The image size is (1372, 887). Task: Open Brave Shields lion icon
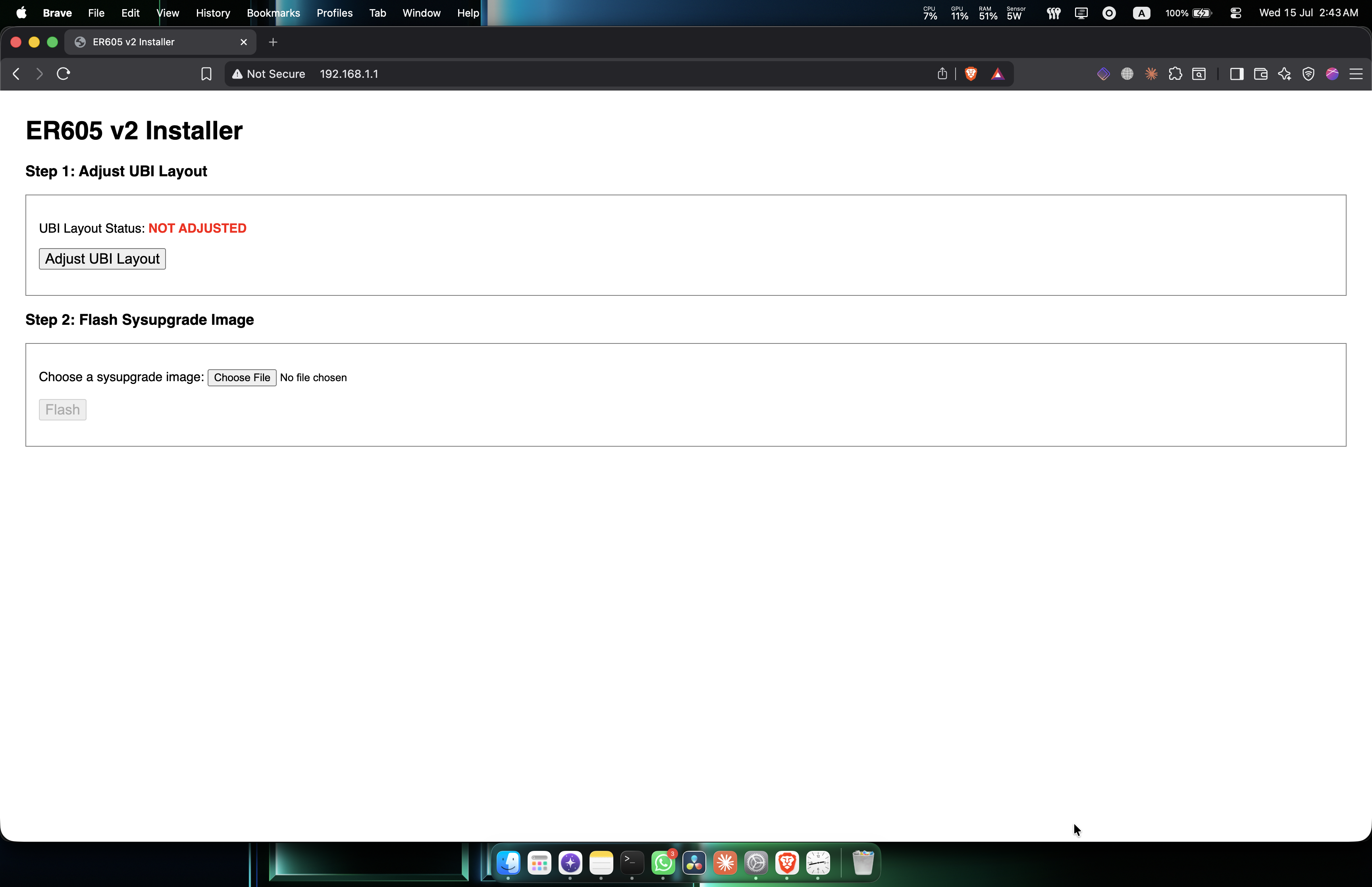[971, 74]
